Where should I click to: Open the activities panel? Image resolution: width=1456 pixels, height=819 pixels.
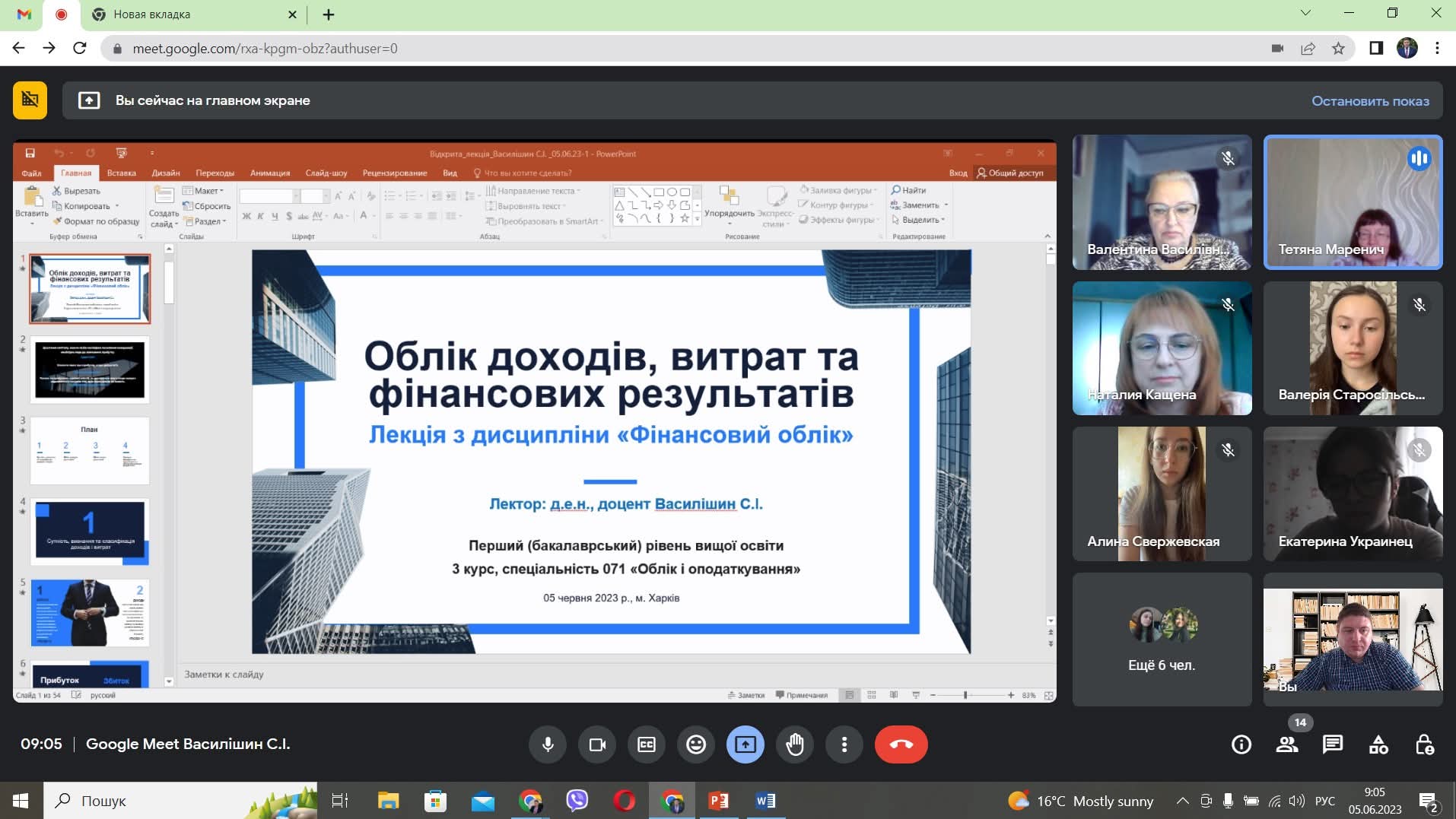click(1378, 744)
